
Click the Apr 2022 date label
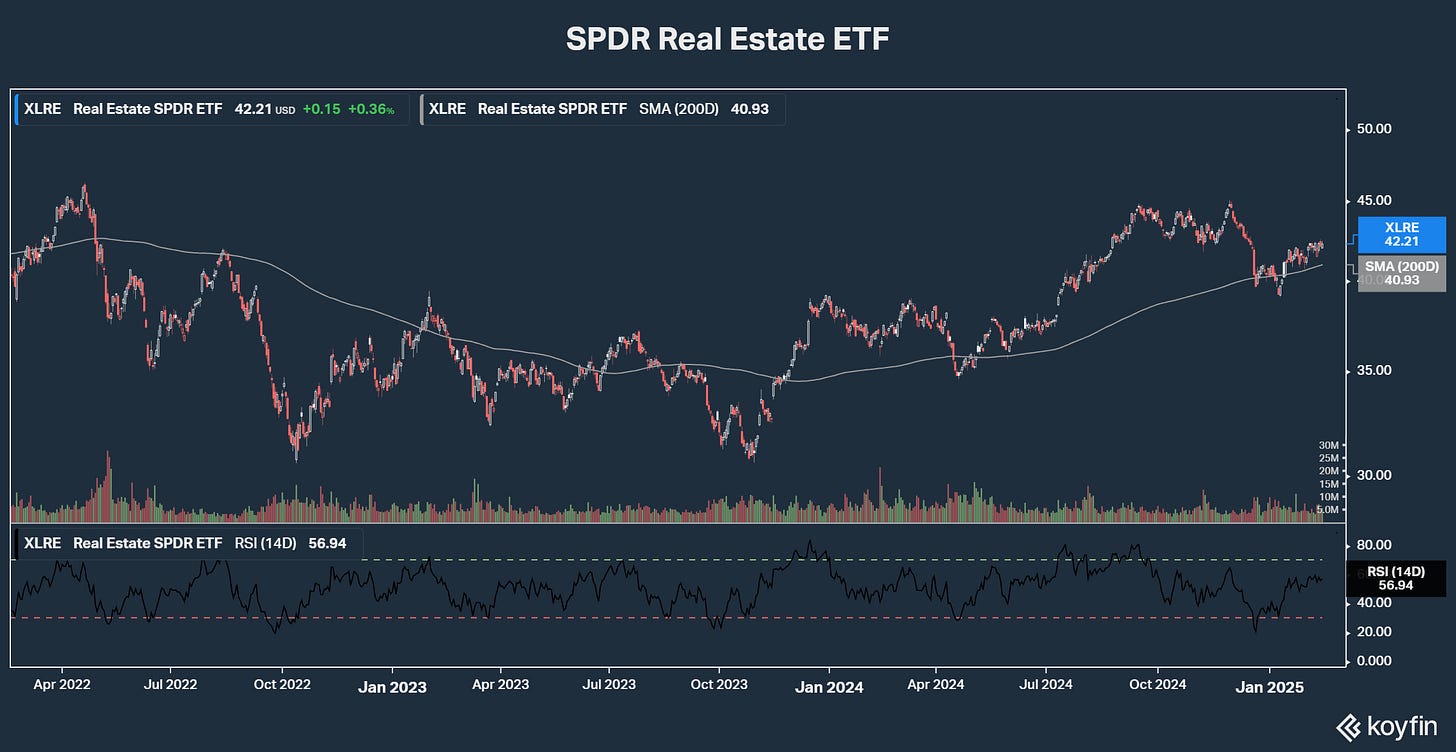(x=62, y=686)
